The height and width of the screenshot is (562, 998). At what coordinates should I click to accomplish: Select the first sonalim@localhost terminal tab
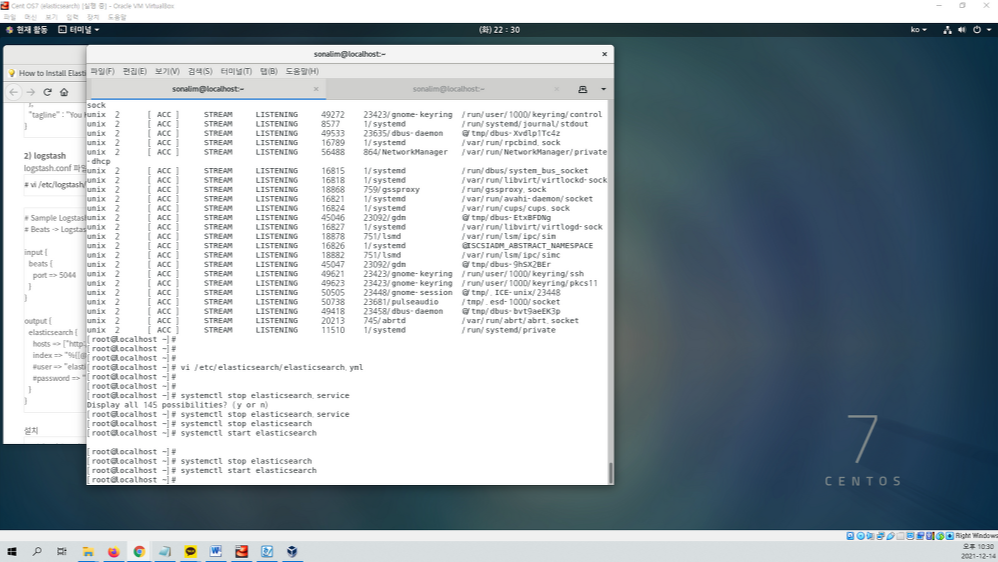[x=207, y=89]
